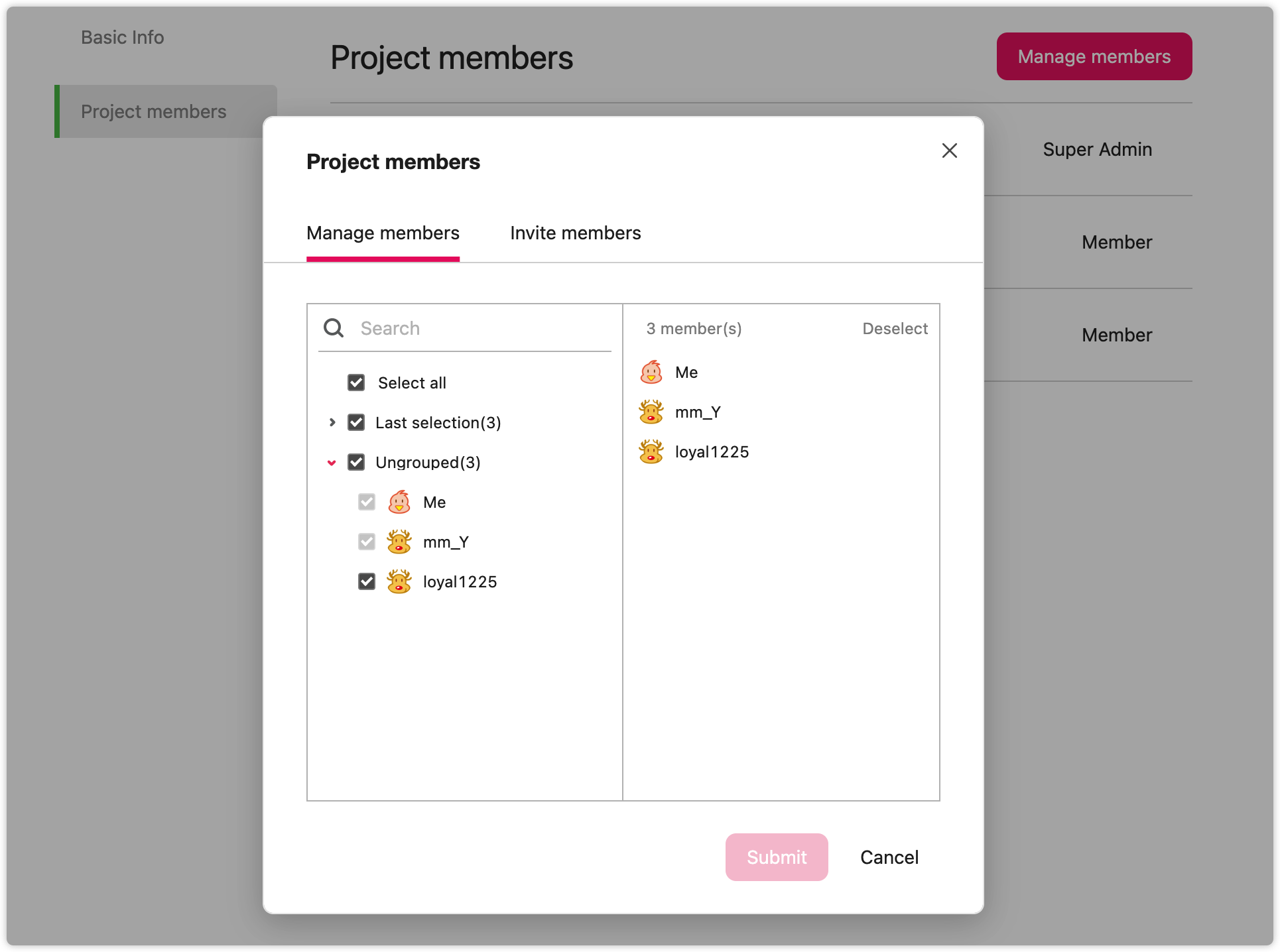
Task: Click the disabled checkbox beside Me
Action: tap(367, 502)
